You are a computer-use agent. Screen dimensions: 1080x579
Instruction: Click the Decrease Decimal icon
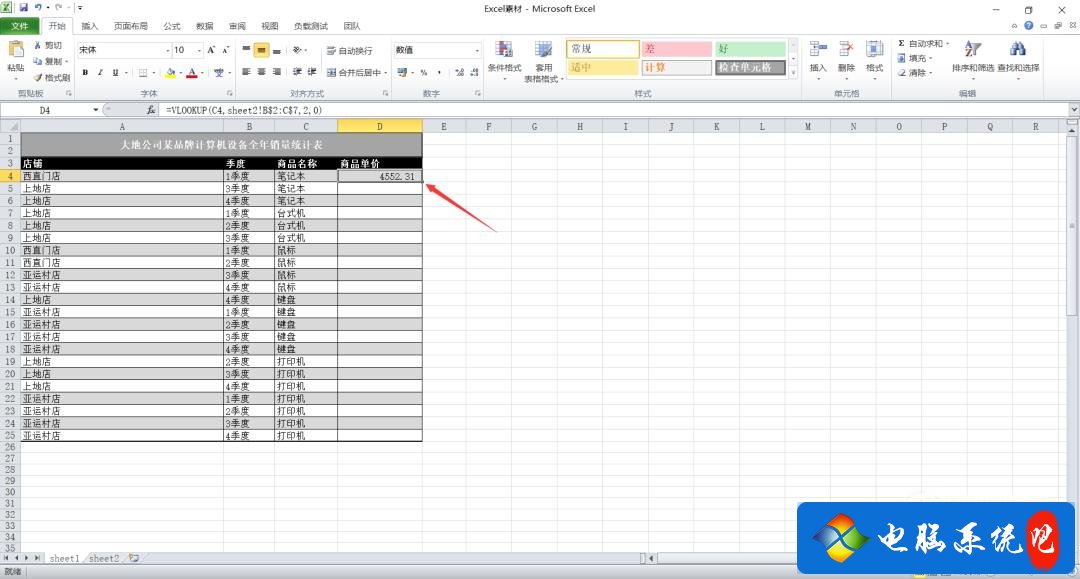tap(475, 72)
